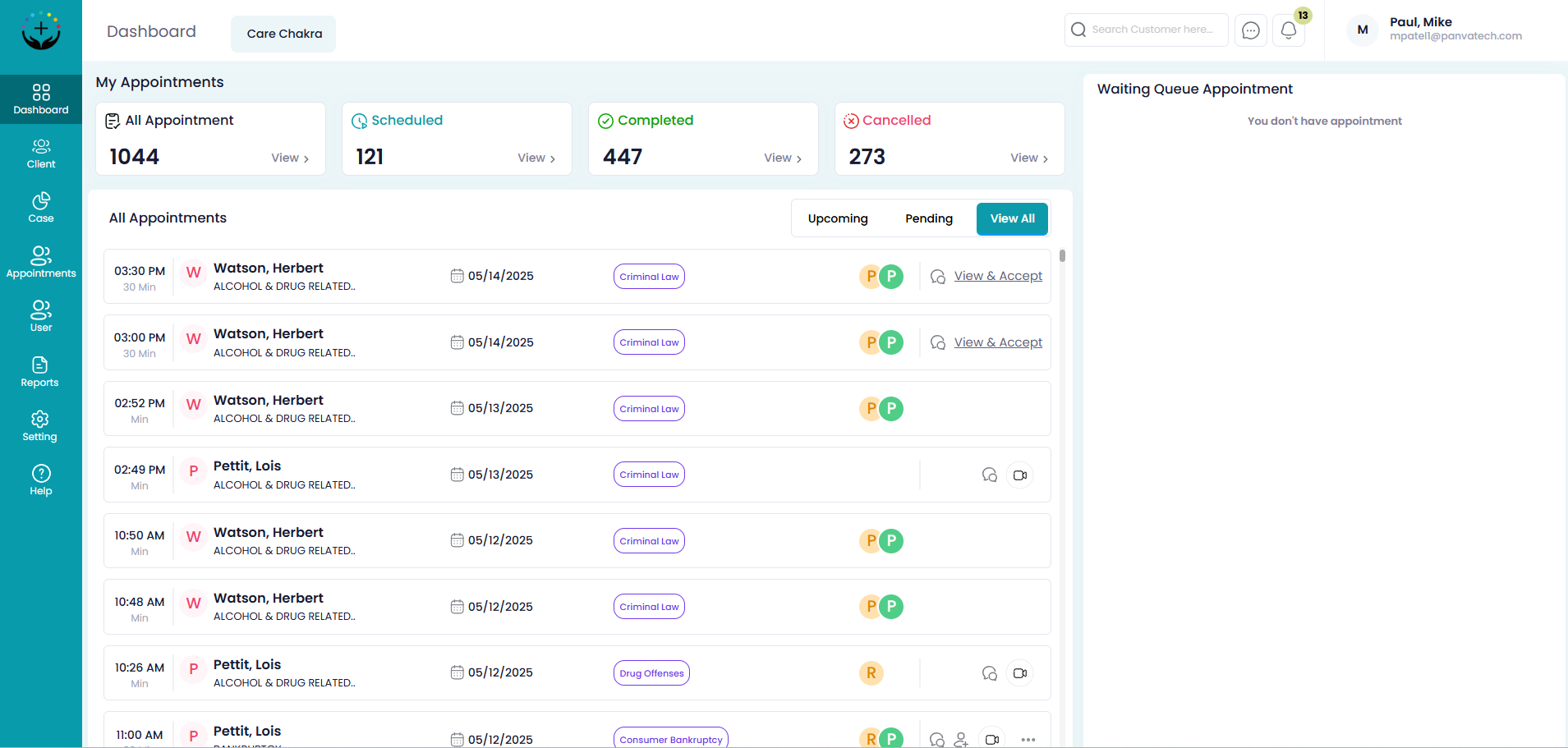1568x748 pixels.
Task: Select the View All tab
Action: click(x=1012, y=218)
